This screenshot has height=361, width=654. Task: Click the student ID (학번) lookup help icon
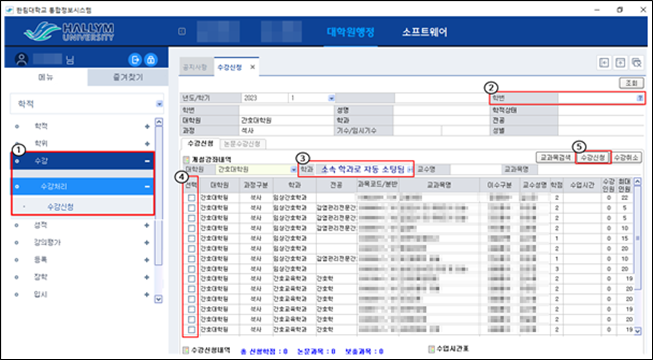tap(640, 98)
